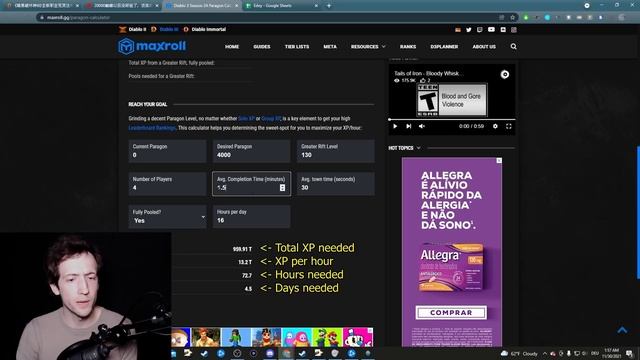Click the site search magnifier icon
Screen dimensions: 640x360
point(513,47)
